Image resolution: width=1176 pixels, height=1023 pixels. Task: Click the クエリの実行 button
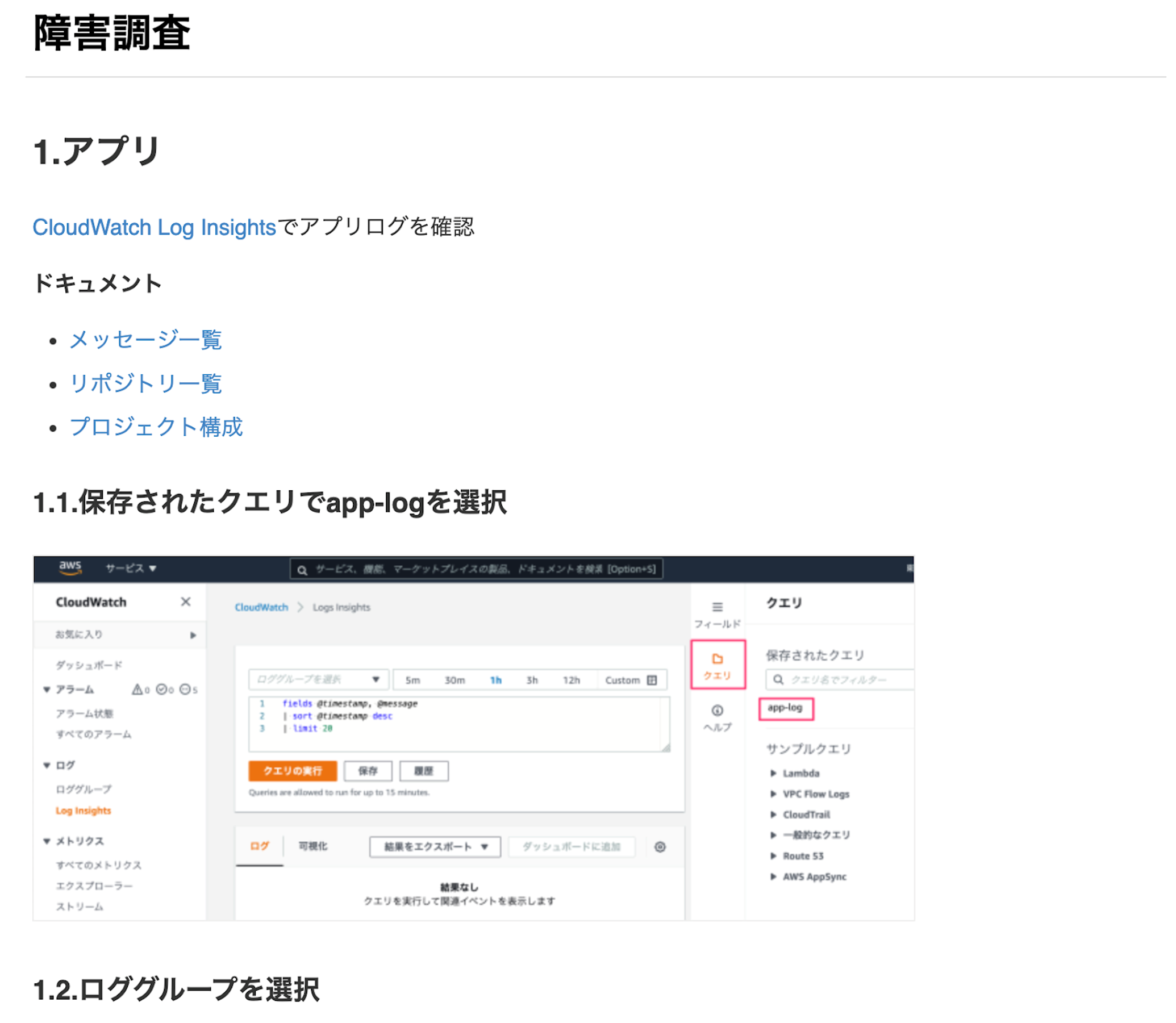point(293,771)
